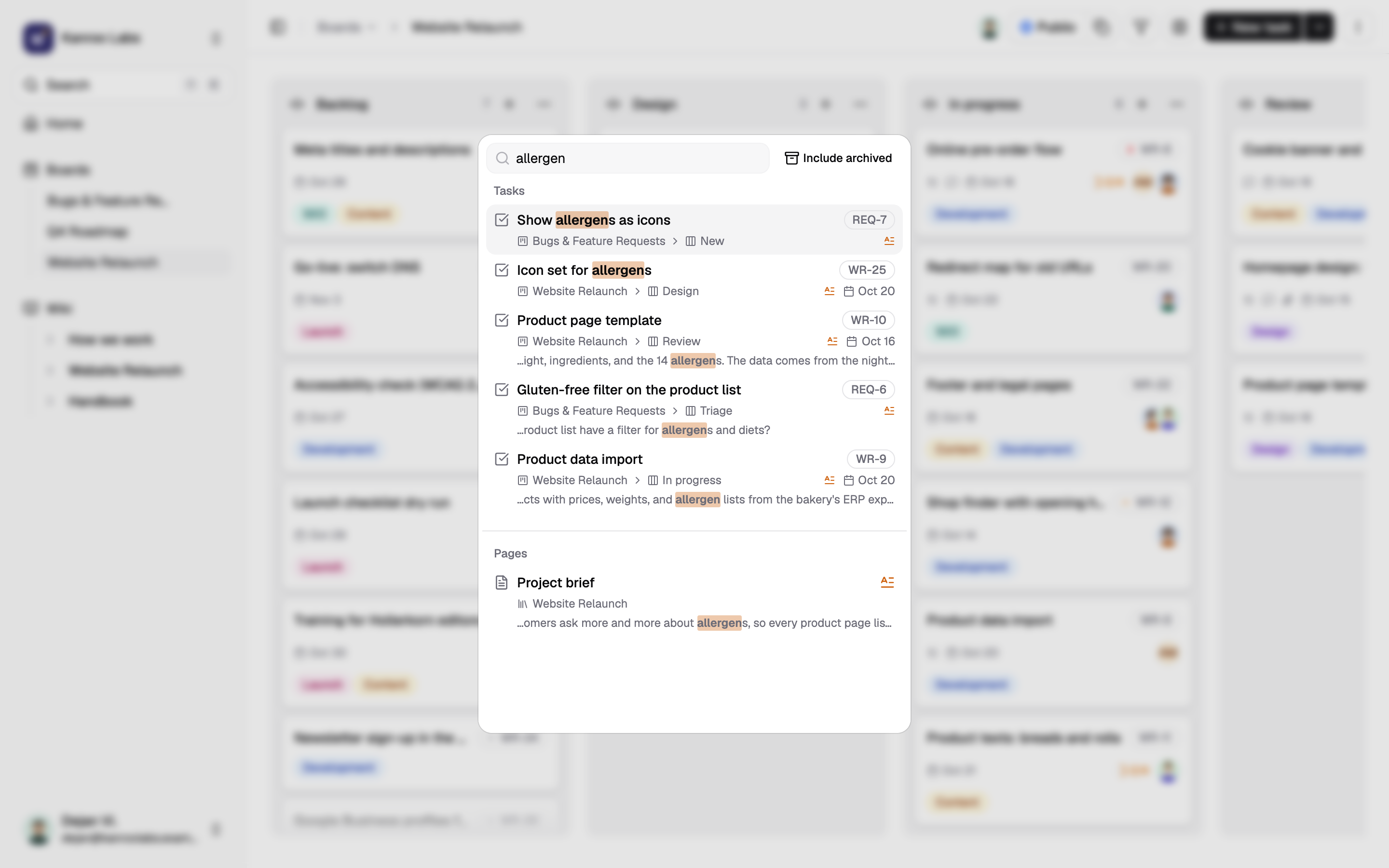This screenshot has height=868, width=1389.
Task: Click task checkbox icon for Product page template
Action: tap(502, 320)
